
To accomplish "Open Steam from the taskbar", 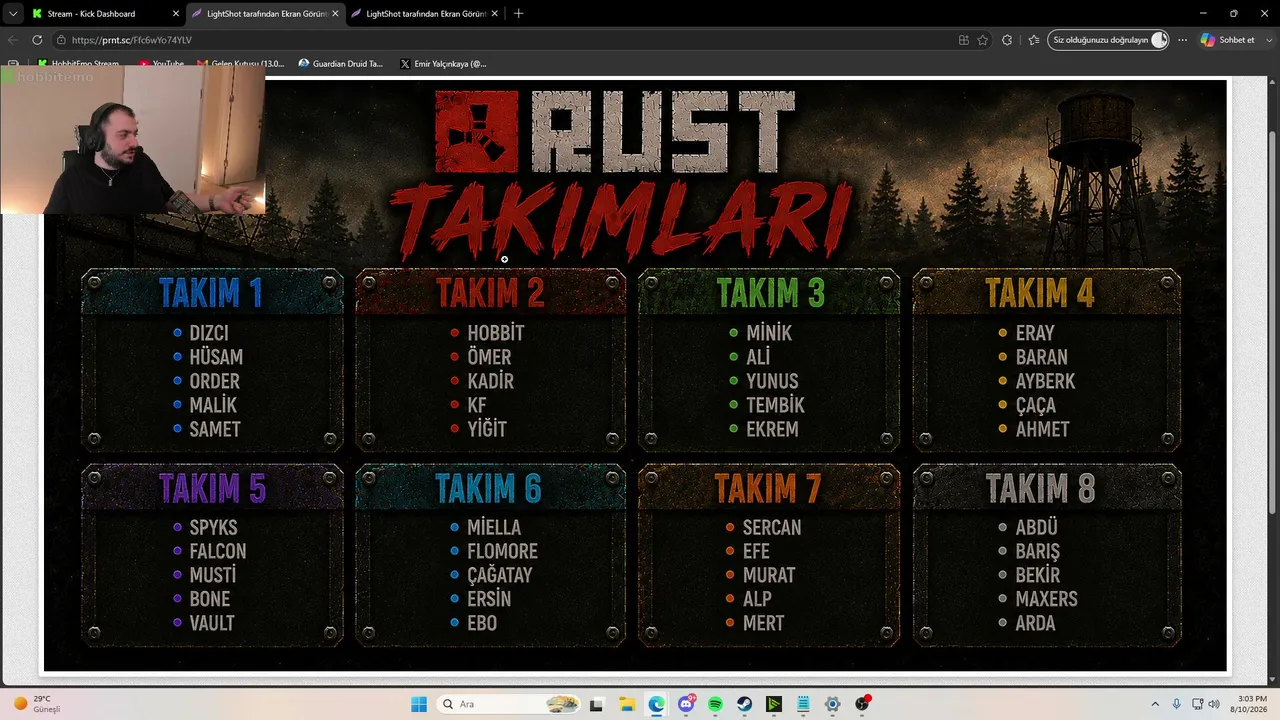I will coord(745,704).
